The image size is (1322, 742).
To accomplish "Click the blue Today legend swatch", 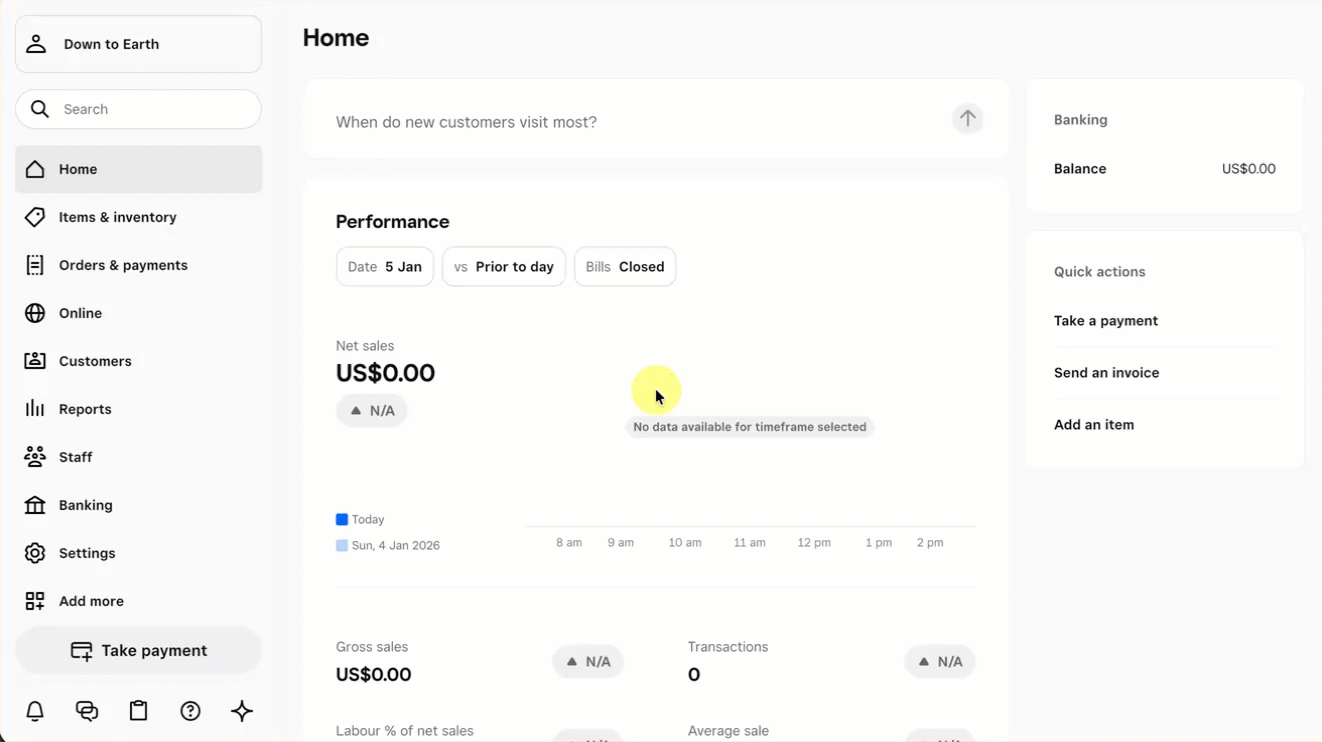I will (x=342, y=520).
